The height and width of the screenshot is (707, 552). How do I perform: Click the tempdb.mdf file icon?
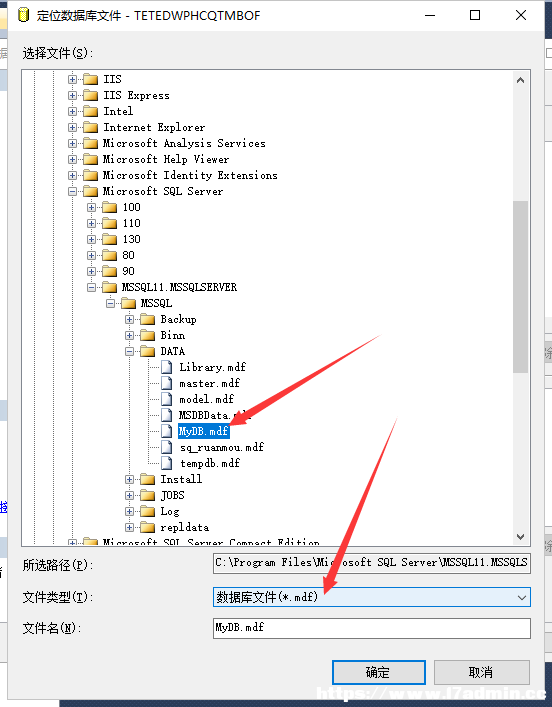(x=166, y=463)
